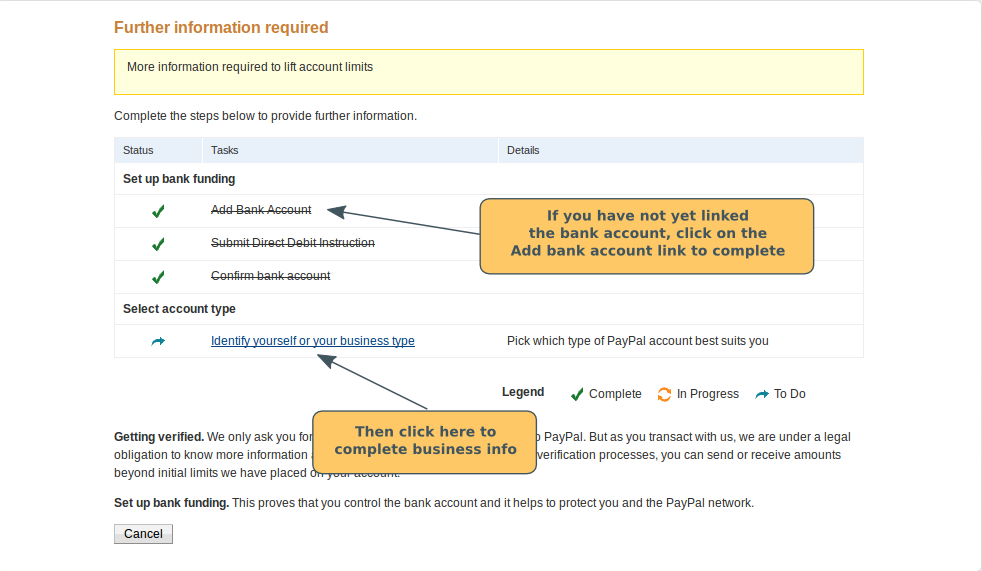This screenshot has width=982, height=571.
Task: Click the To Do label in the Legend
Action: coord(790,394)
